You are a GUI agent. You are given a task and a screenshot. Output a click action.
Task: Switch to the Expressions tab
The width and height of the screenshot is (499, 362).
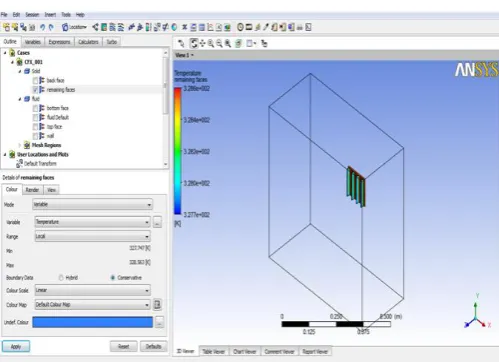click(x=59, y=42)
